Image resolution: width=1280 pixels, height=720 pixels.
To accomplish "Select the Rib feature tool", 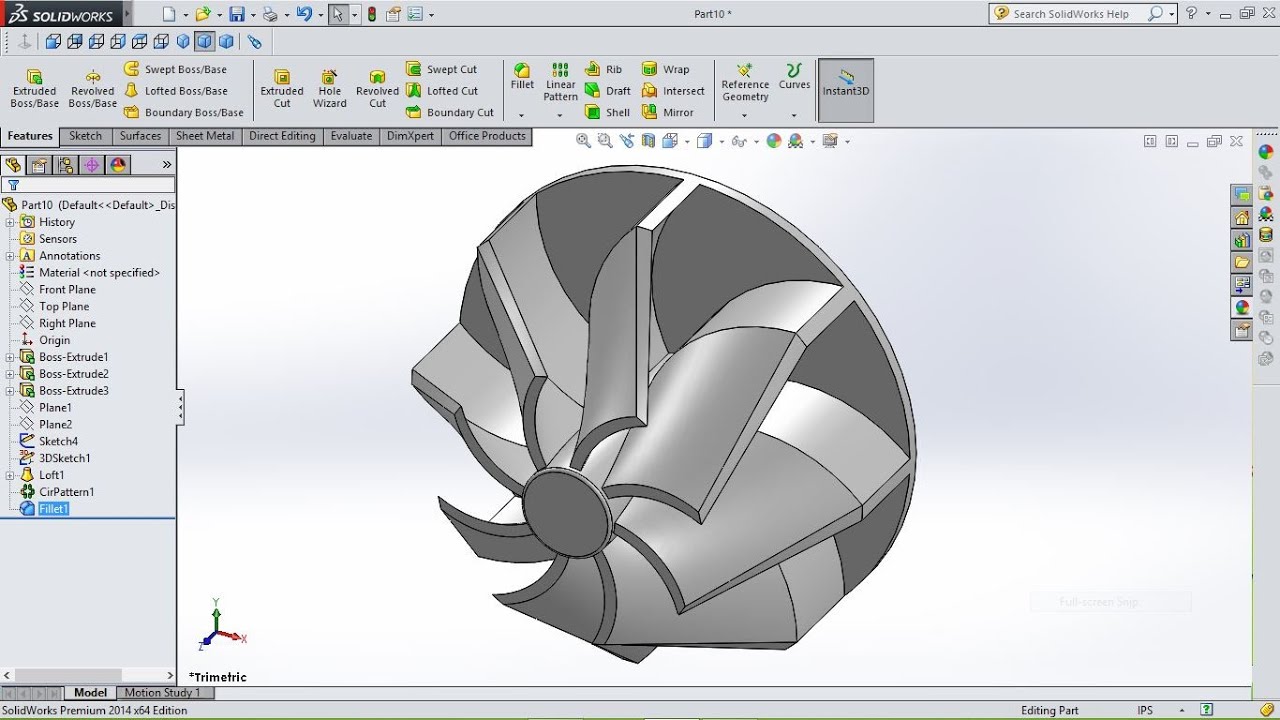I will (604, 69).
